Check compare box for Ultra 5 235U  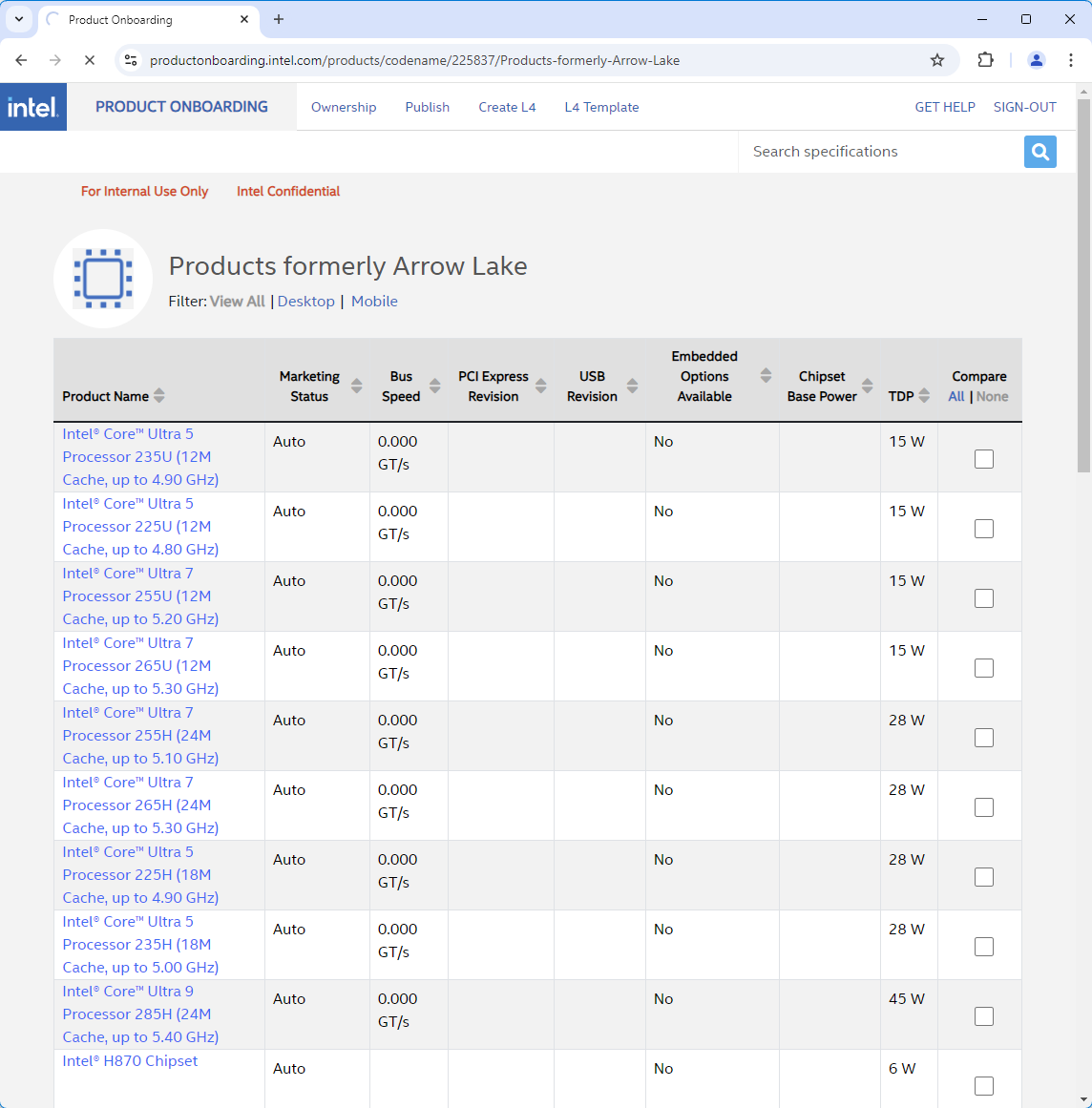click(984, 459)
